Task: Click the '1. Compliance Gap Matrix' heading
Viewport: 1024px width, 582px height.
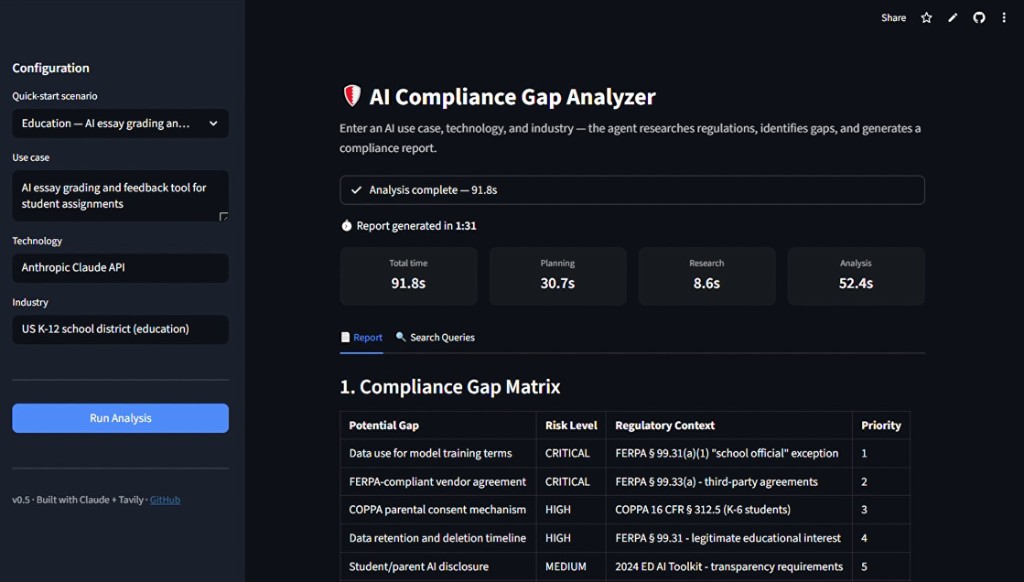Action: 450,387
